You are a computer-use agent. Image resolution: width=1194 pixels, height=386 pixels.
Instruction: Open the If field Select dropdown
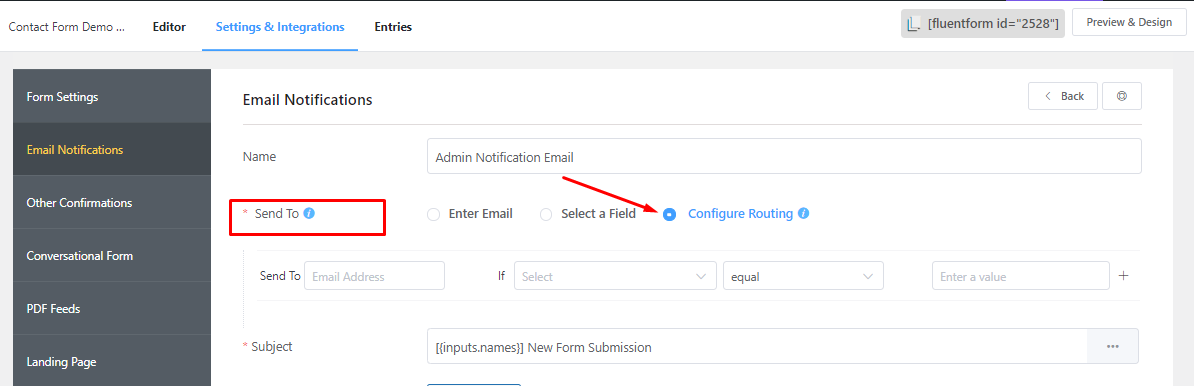pyautogui.click(x=615, y=276)
